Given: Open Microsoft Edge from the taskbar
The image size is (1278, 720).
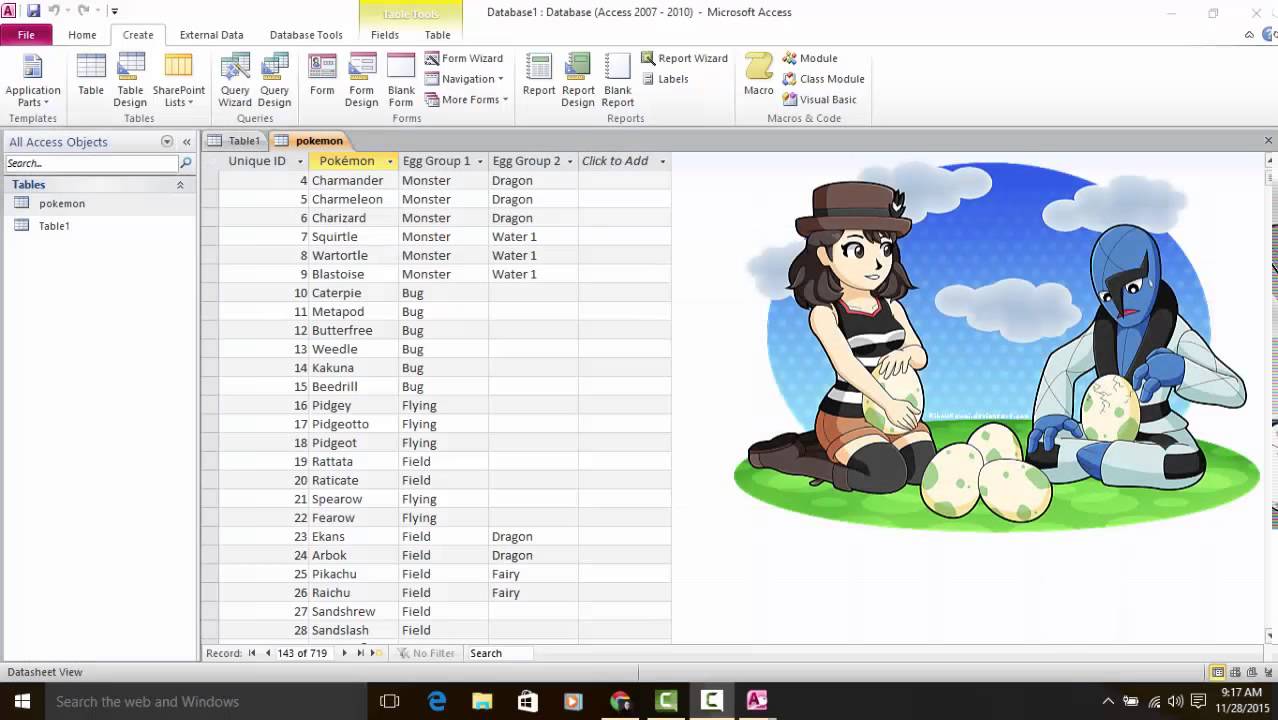Looking at the screenshot, I should (x=437, y=702).
